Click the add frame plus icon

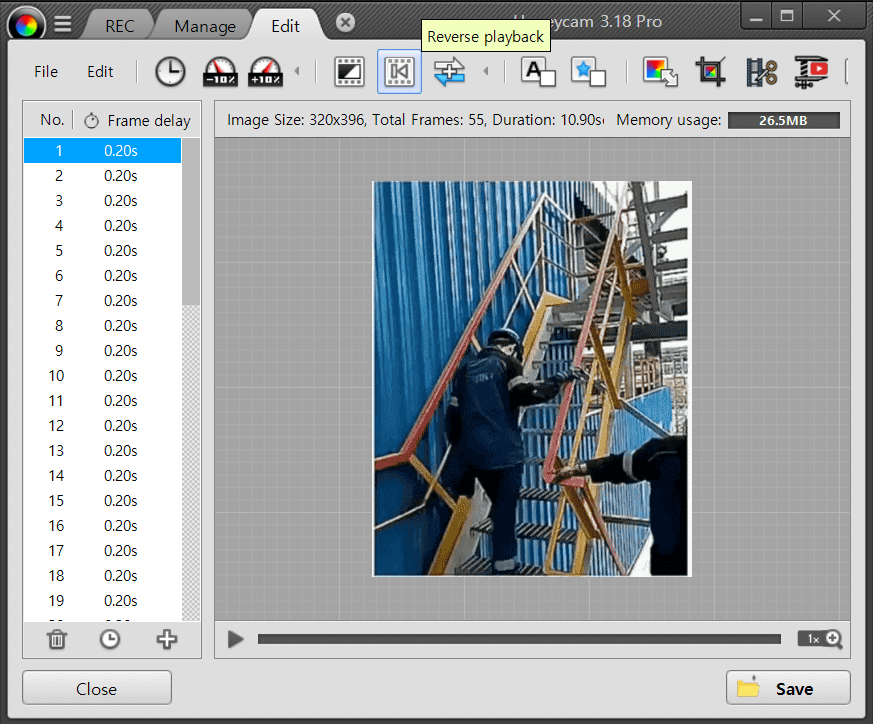pos(167,639)
